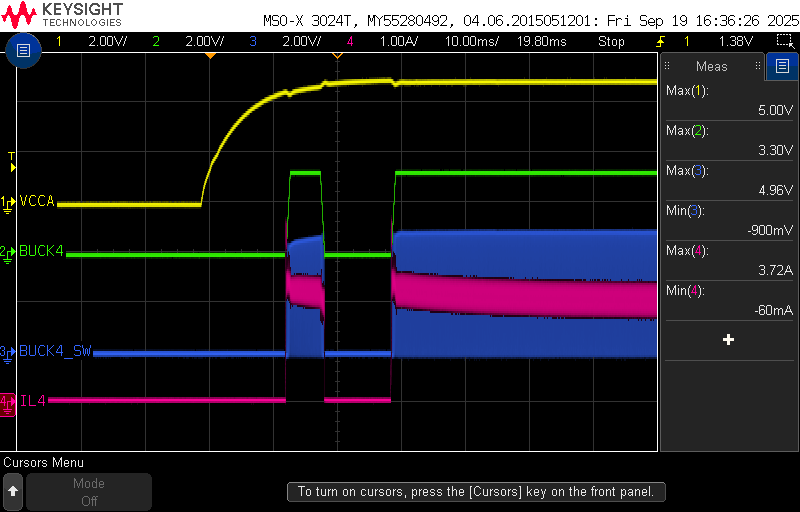The width and height of the screenshot is (800, 512).
Task: Open the main menu button at top left
Action: [23, 50]
